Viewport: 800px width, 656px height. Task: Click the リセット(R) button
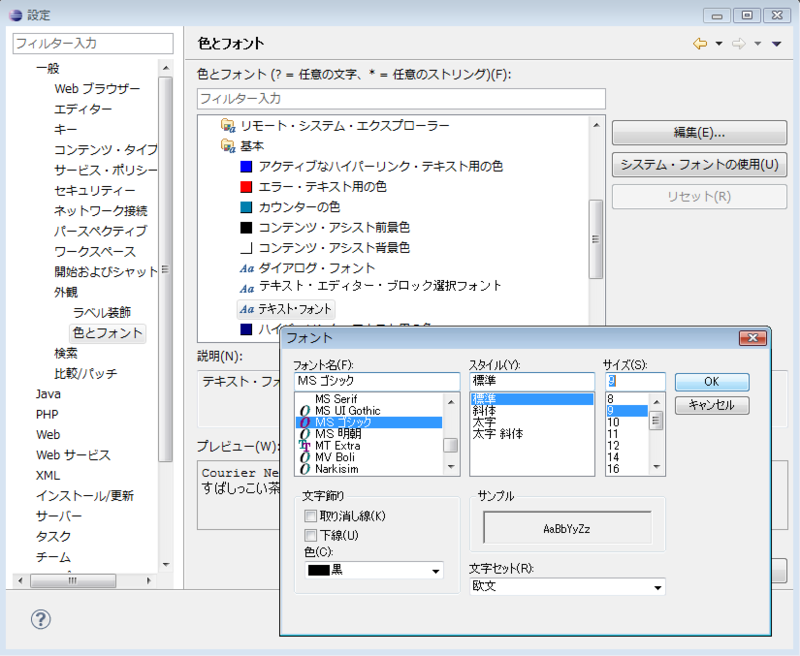pyautogui.click(x=699, y=196)
